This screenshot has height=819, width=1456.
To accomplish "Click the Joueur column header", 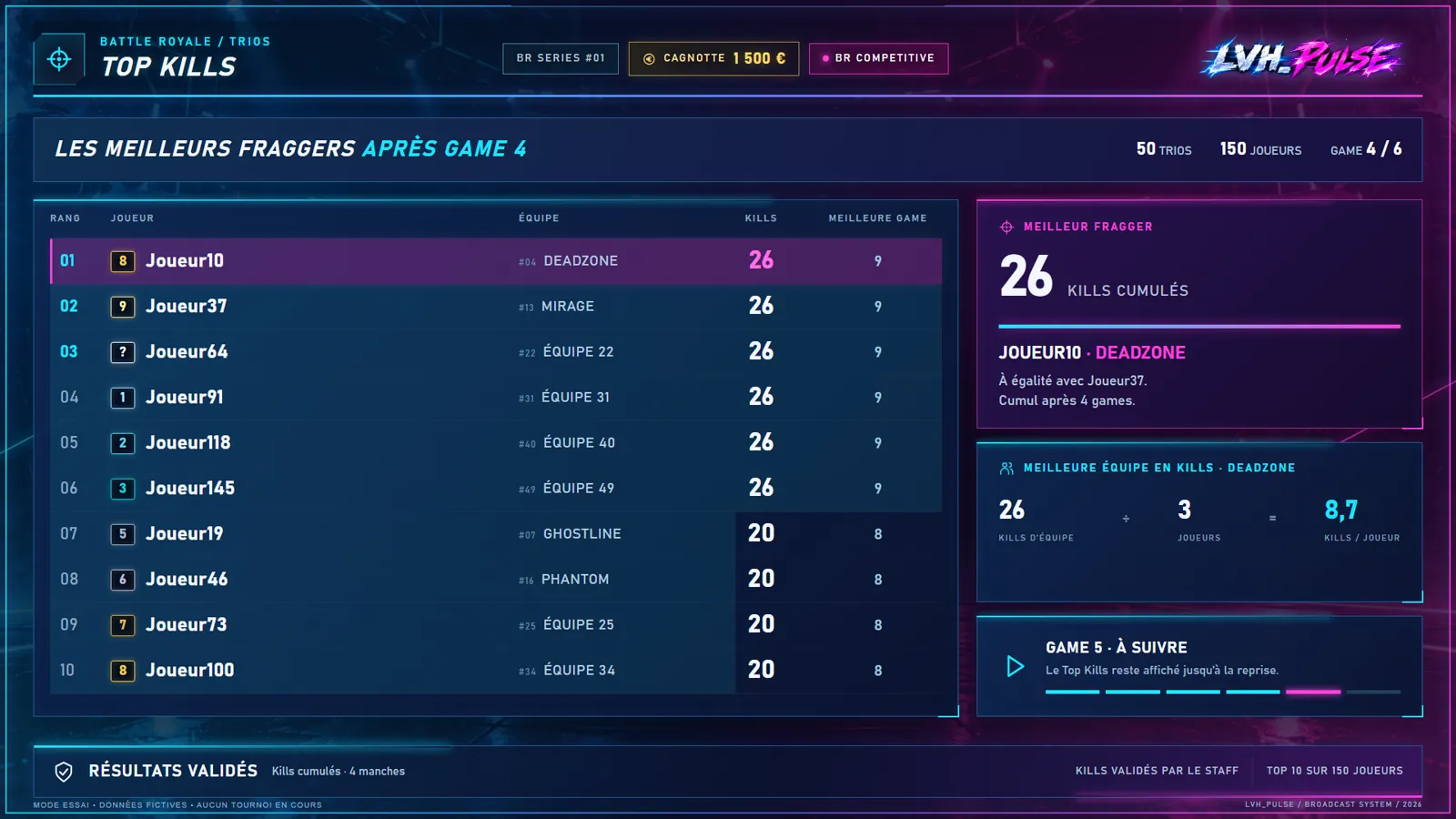I will click(132, 218).
